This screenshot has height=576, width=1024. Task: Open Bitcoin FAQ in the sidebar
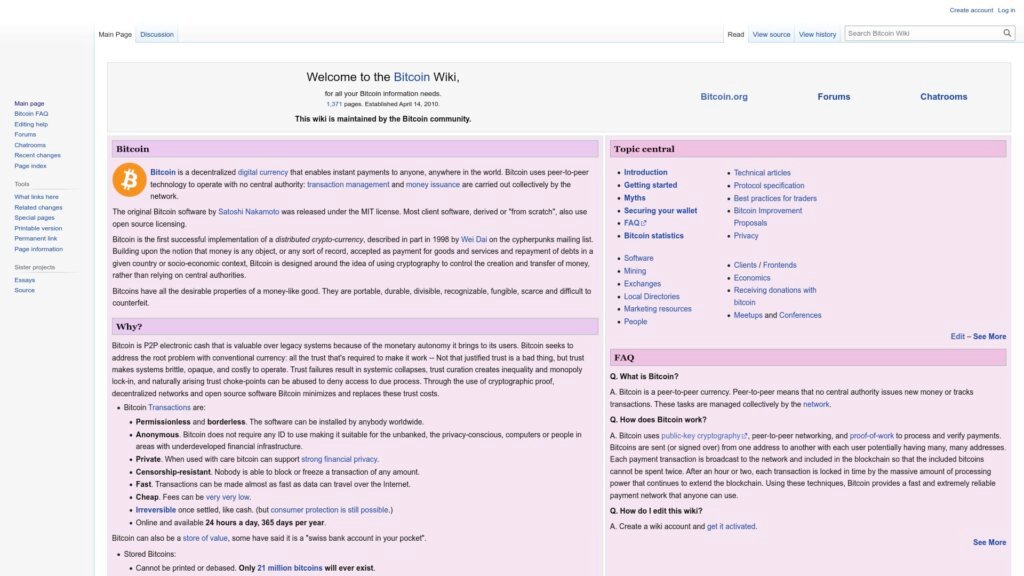[31, 114]
